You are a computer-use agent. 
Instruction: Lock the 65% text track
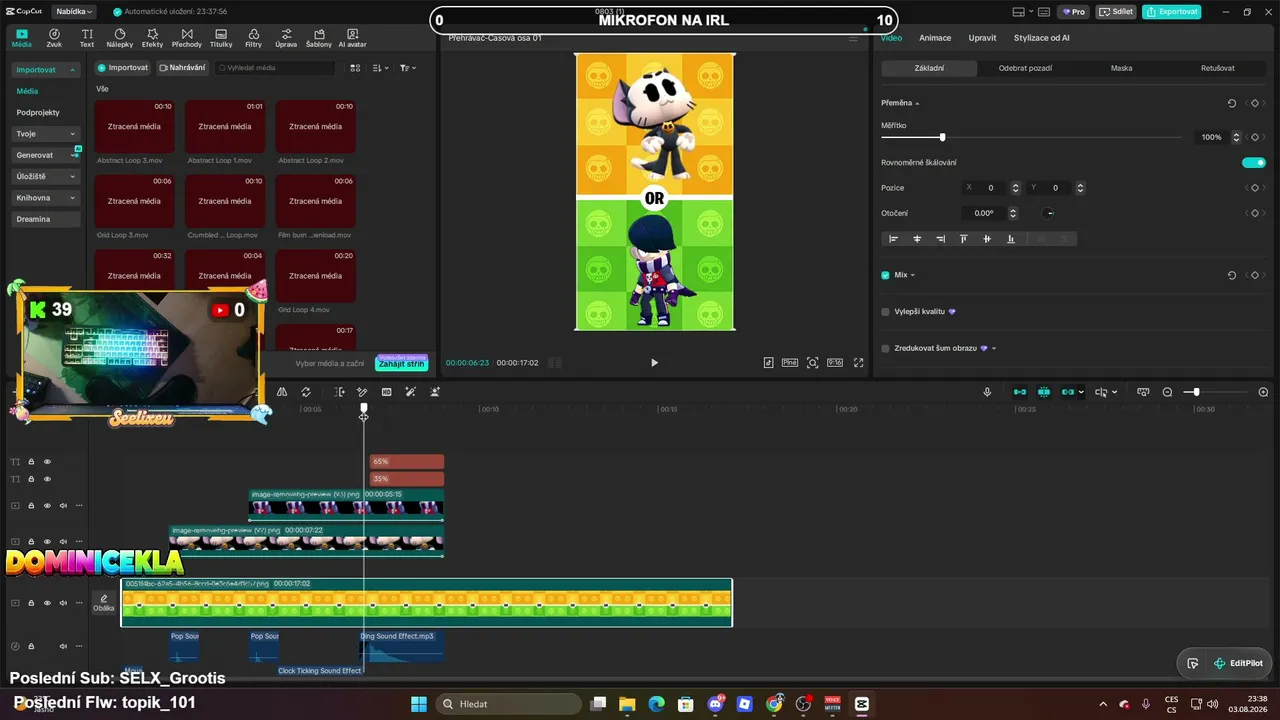[31, 462]
